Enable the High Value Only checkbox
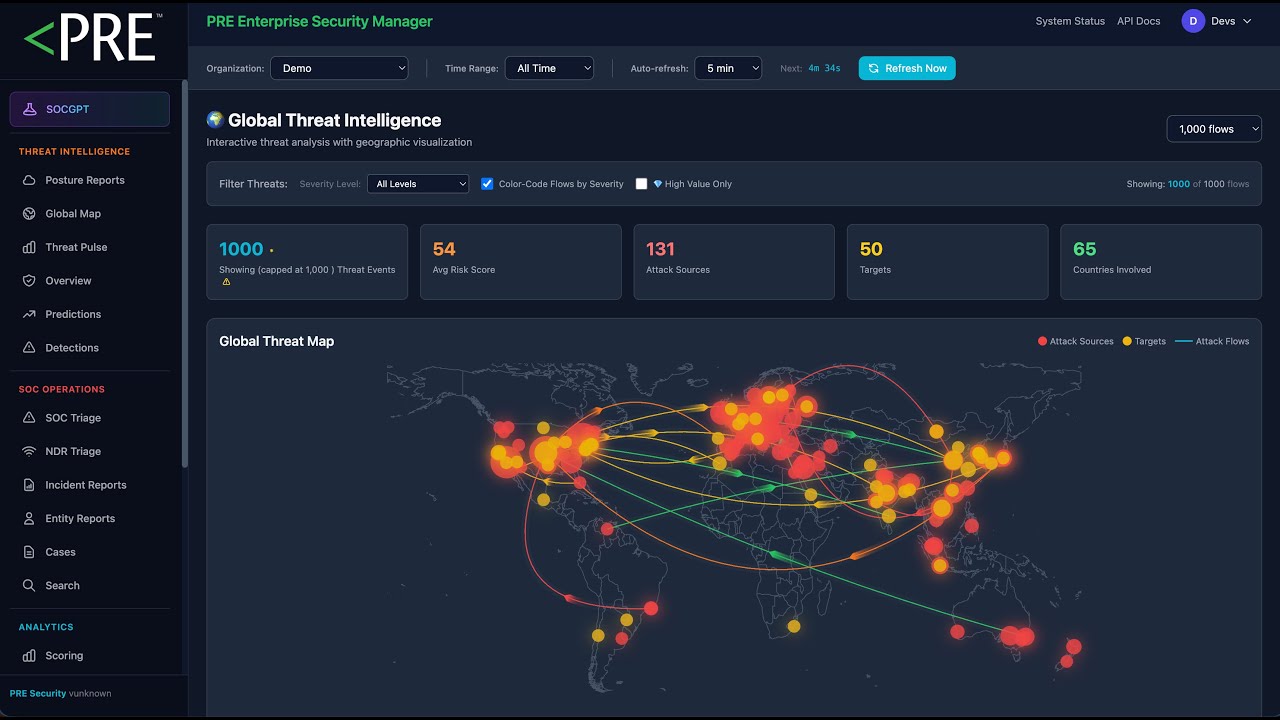 point(641,184)
